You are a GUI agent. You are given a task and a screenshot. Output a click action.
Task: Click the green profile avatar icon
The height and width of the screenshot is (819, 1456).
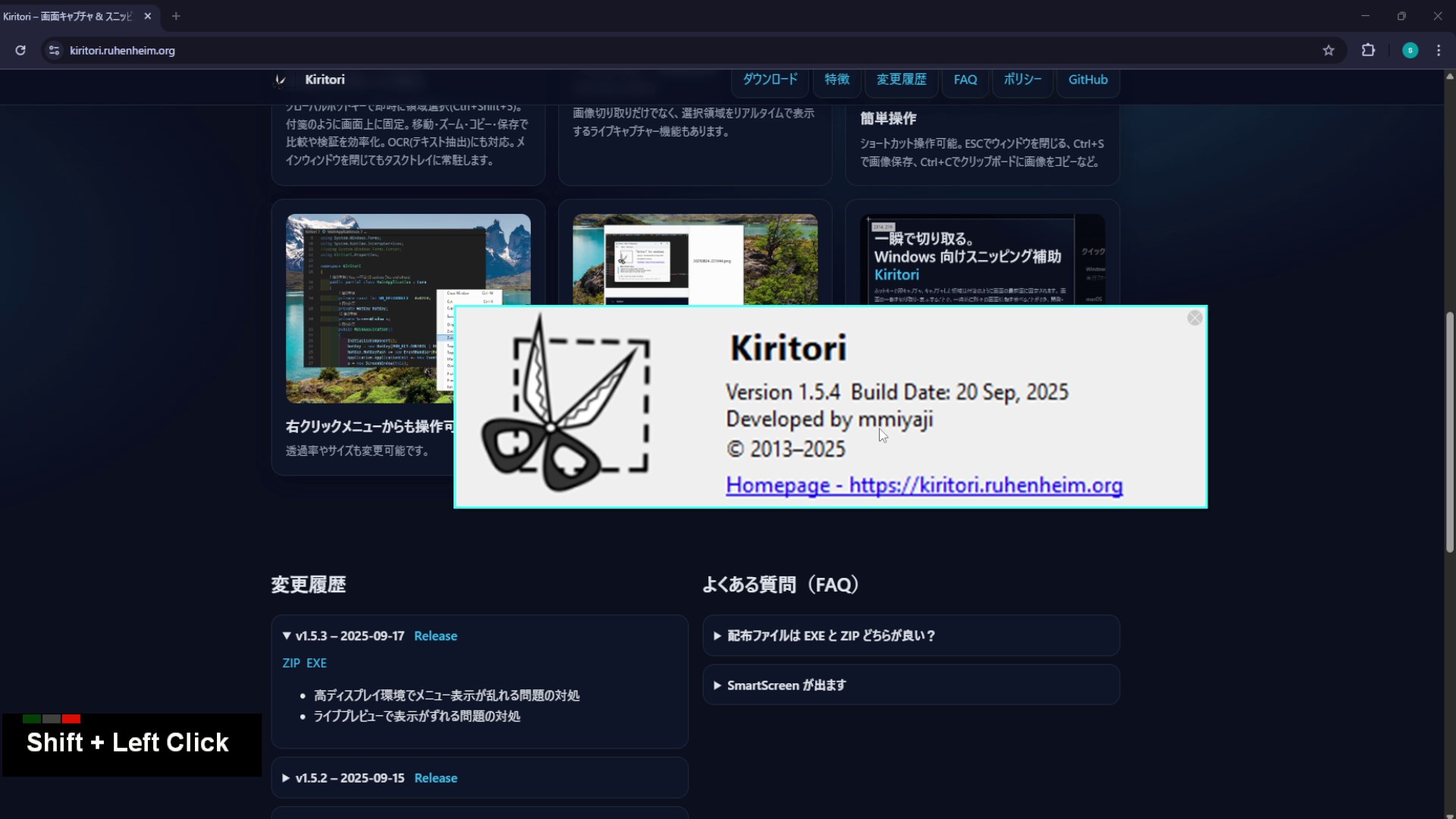[1410, 50]
